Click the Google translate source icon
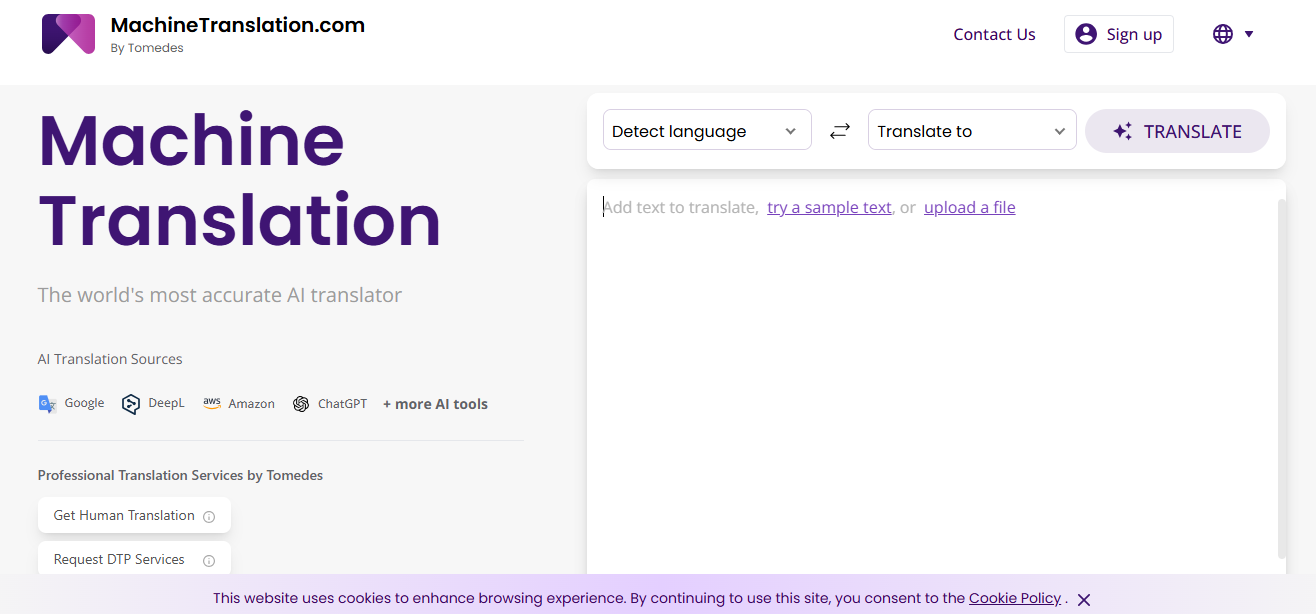The height and width of the screenshot is (614, 1316). [x=47, y=404]
